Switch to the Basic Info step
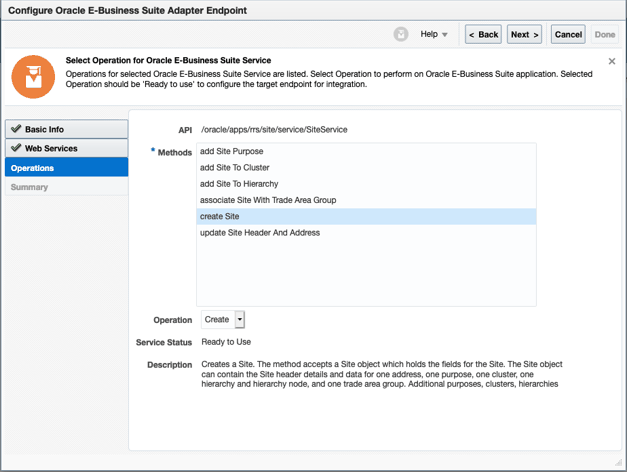The width and height of the screenshot is (627, 472). [44, 129]
